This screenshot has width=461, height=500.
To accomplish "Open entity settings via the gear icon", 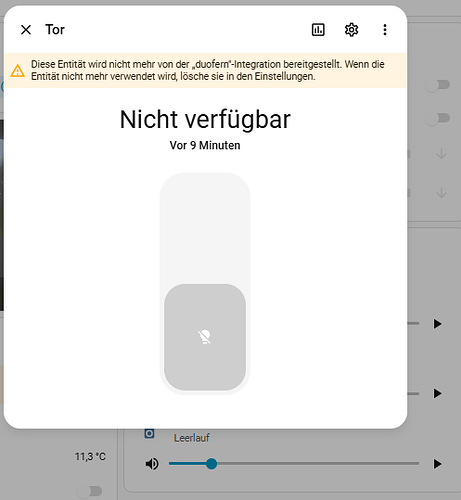I will point(351,30).
